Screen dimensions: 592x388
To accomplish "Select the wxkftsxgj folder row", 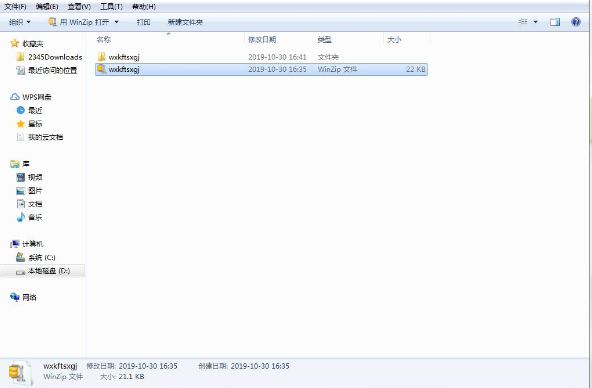I will click(x=261, y=57).
